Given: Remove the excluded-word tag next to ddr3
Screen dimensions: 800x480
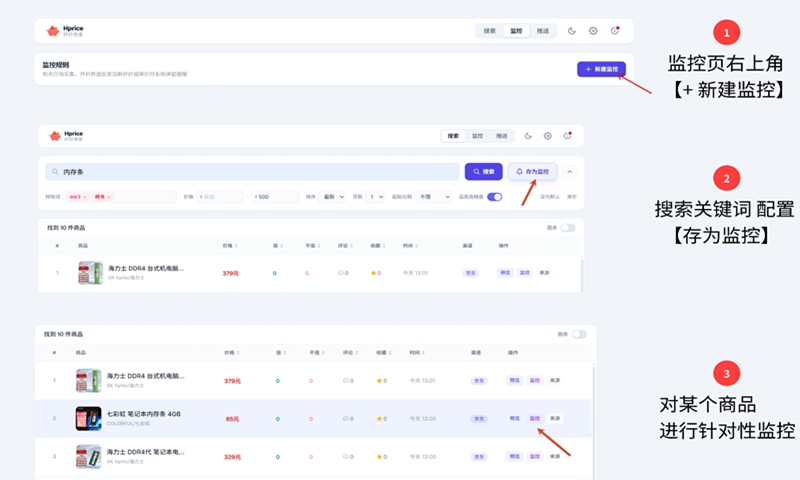Looking at the screenshot, I should 109,197.
